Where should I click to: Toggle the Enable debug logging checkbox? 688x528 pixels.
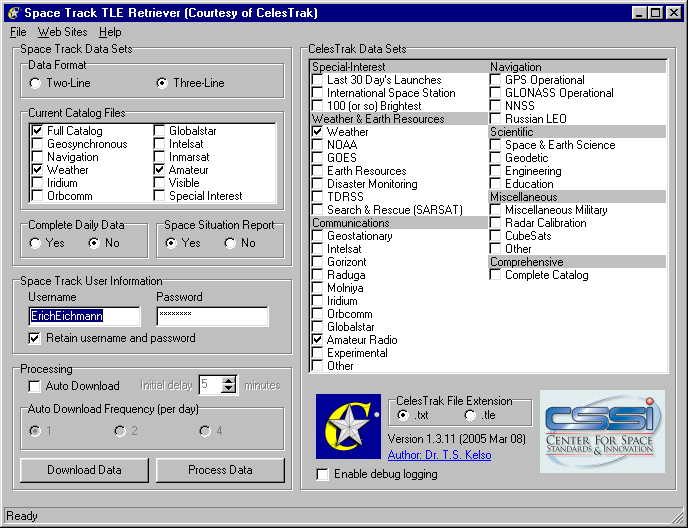(x=322, y=474)
